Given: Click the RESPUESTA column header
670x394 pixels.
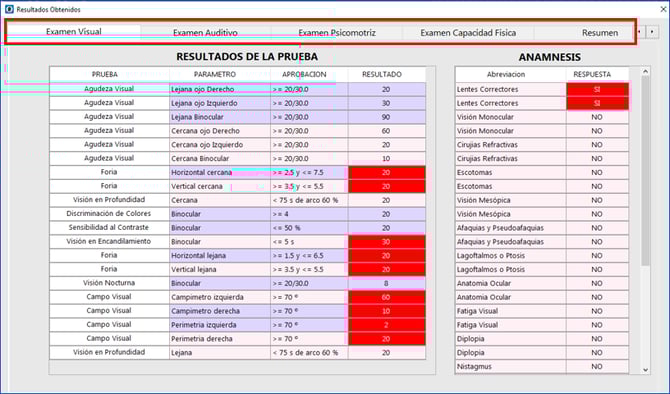Looking at the screenshot, I should coord(592,74).
